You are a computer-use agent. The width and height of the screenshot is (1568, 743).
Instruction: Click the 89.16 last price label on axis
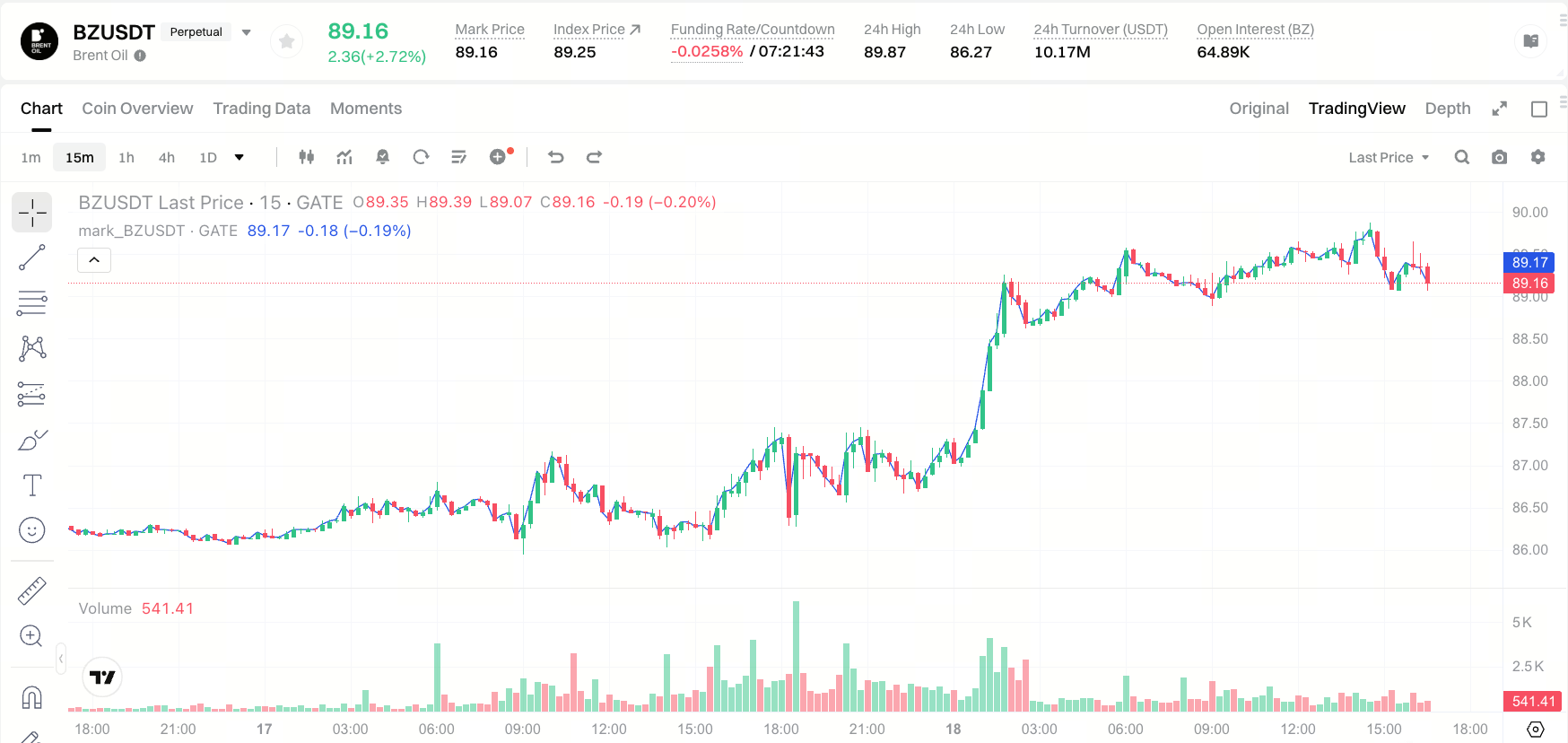[x=1529, y=284]
